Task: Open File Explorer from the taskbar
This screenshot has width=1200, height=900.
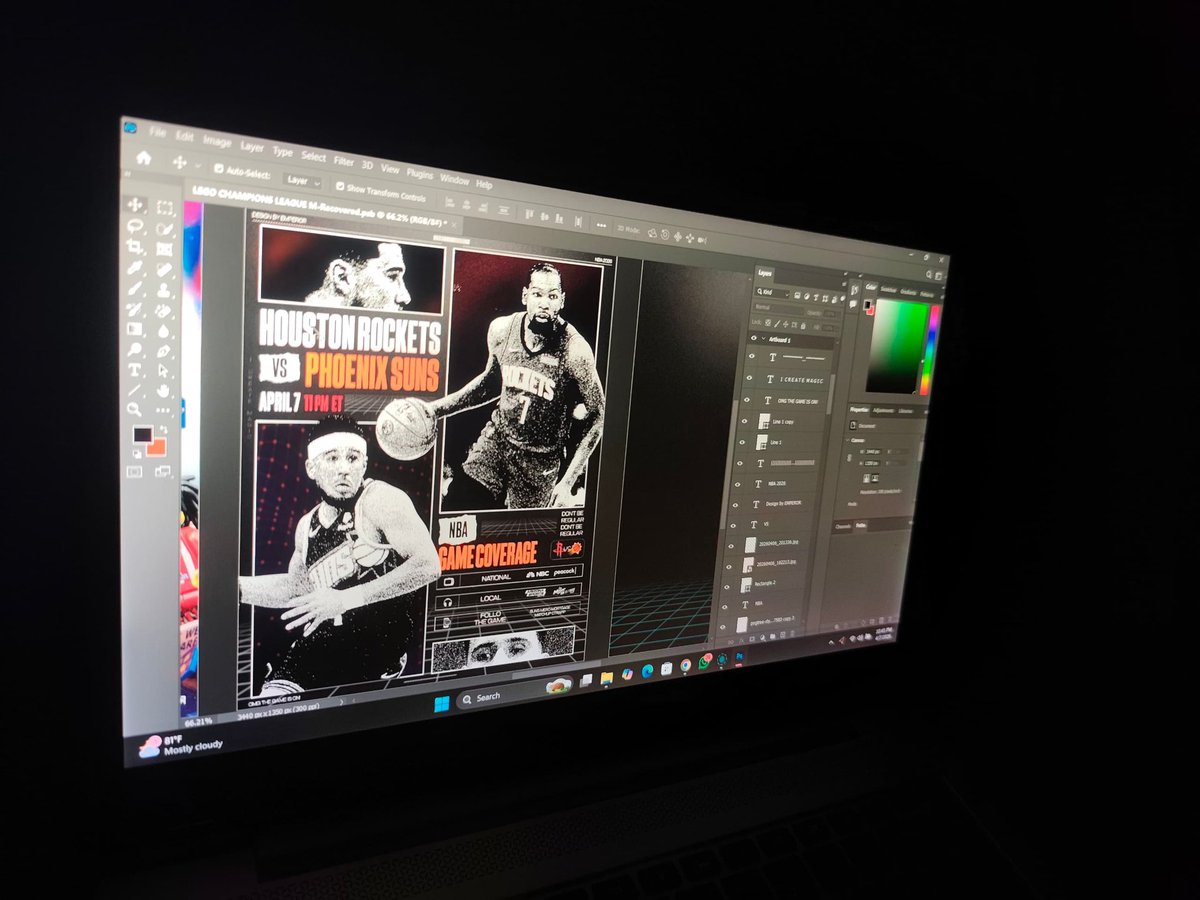Action: click(606, 680)
